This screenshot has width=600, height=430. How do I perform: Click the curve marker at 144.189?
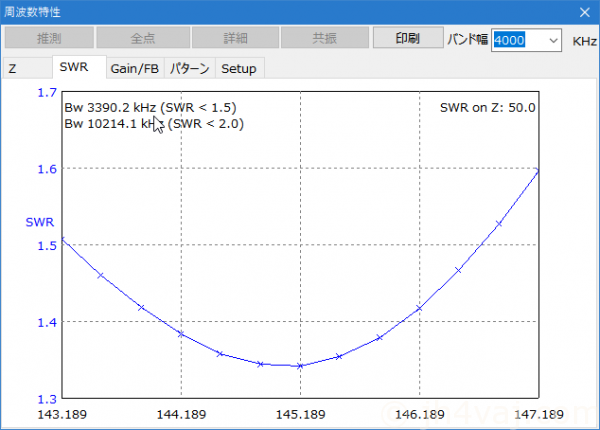181,333
